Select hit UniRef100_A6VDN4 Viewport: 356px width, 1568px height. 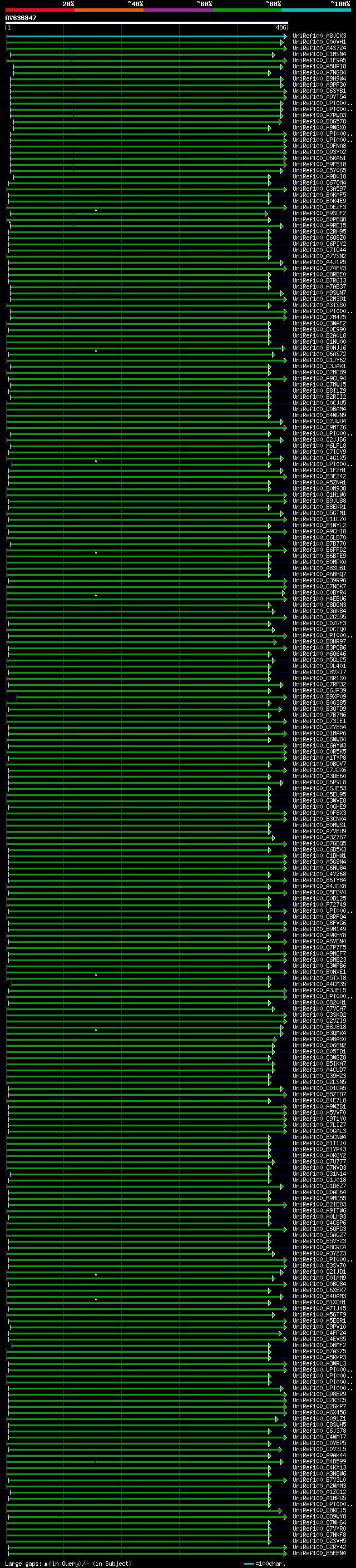point(319,941)
